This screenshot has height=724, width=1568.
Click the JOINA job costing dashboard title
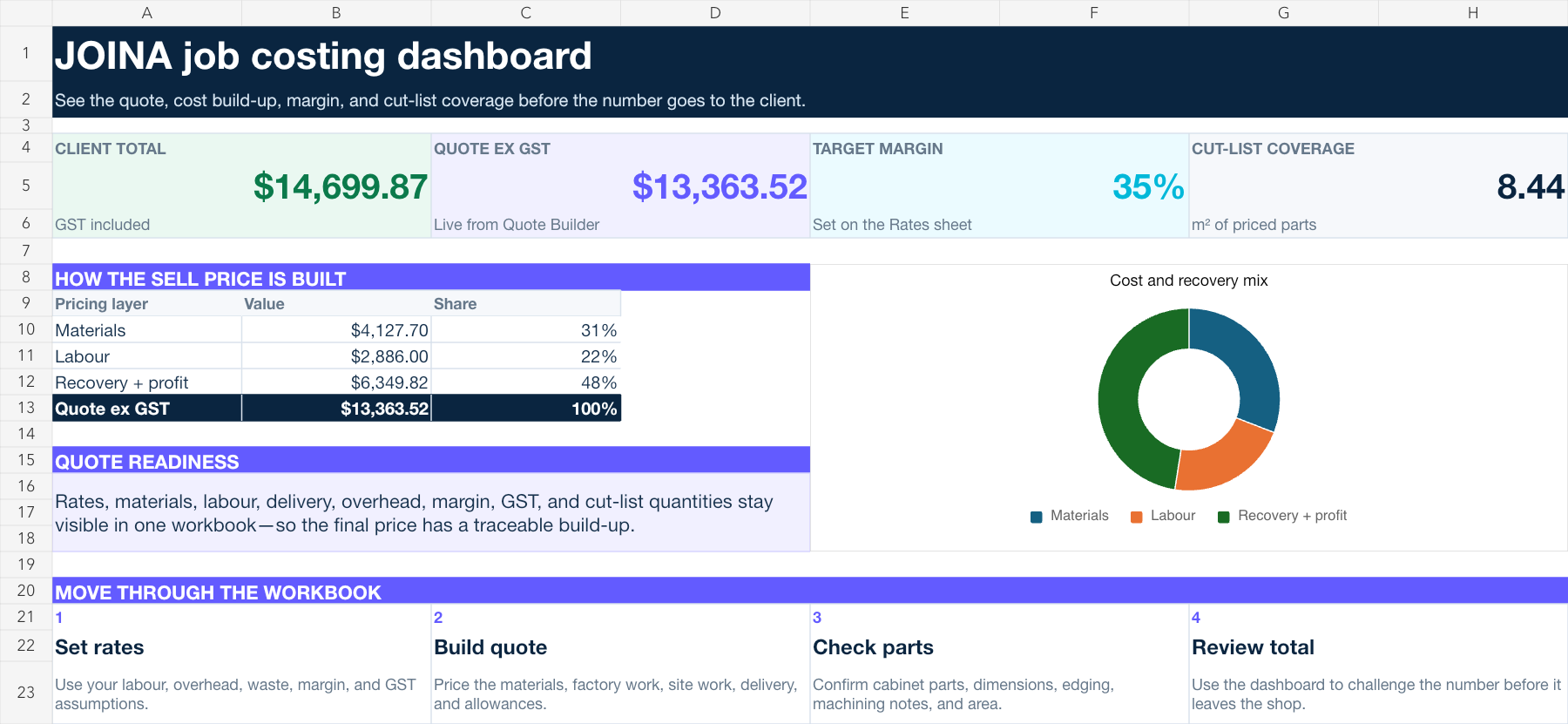coord(323,56)
